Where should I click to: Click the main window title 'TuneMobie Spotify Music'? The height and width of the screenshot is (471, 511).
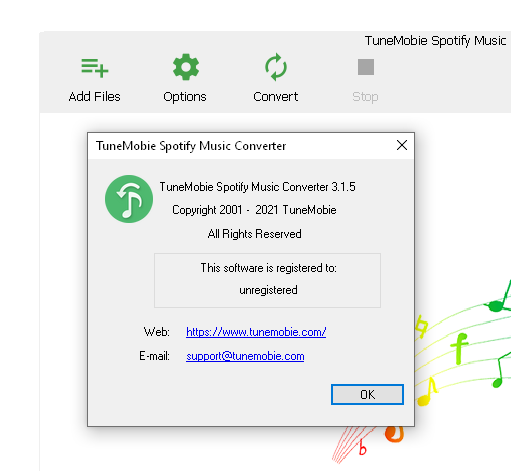click(436, 41)
